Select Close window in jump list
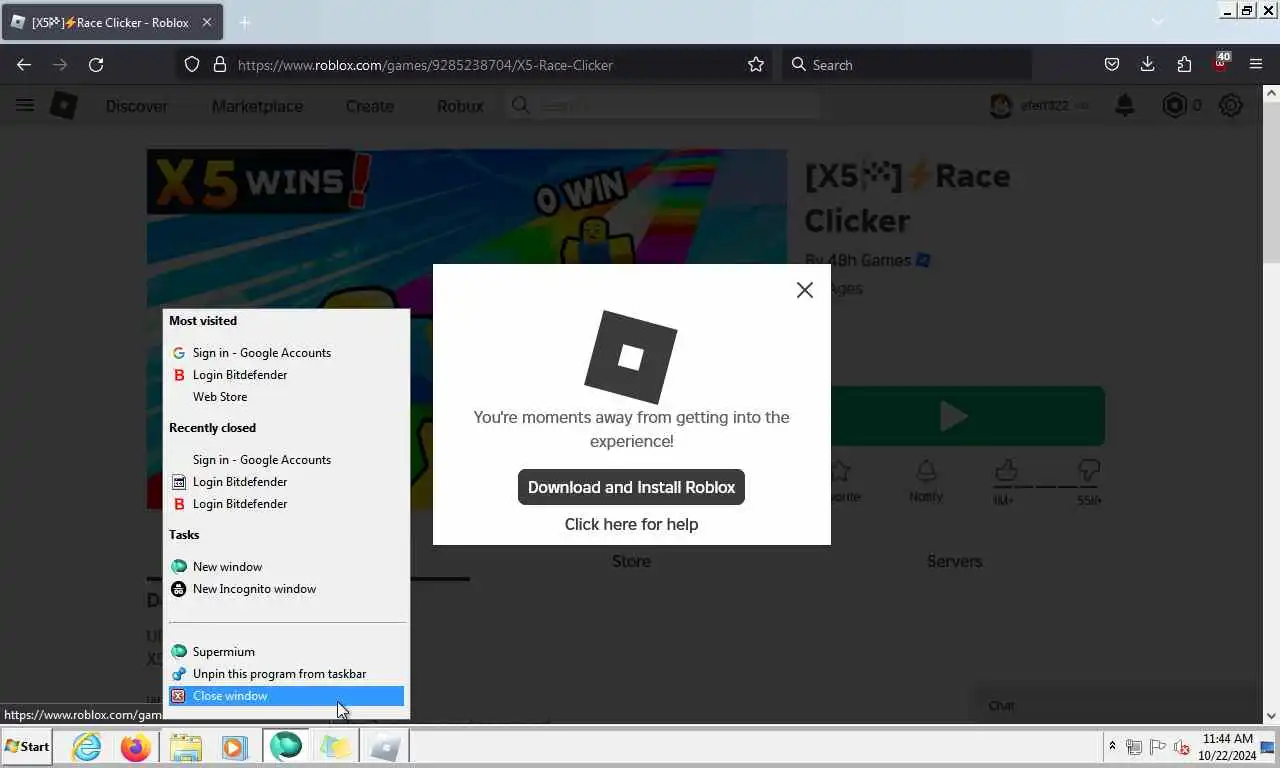This screenshot has width=1280, height=768. click(x=286, y=696)
